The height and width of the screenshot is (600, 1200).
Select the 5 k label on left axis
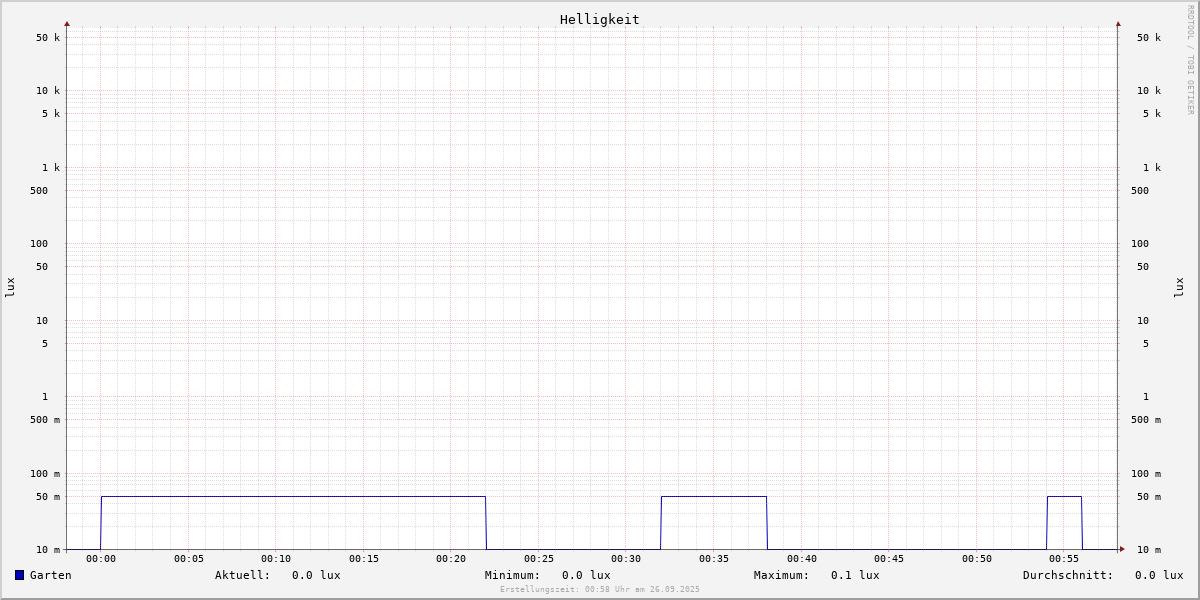click(x=51, y=114)
